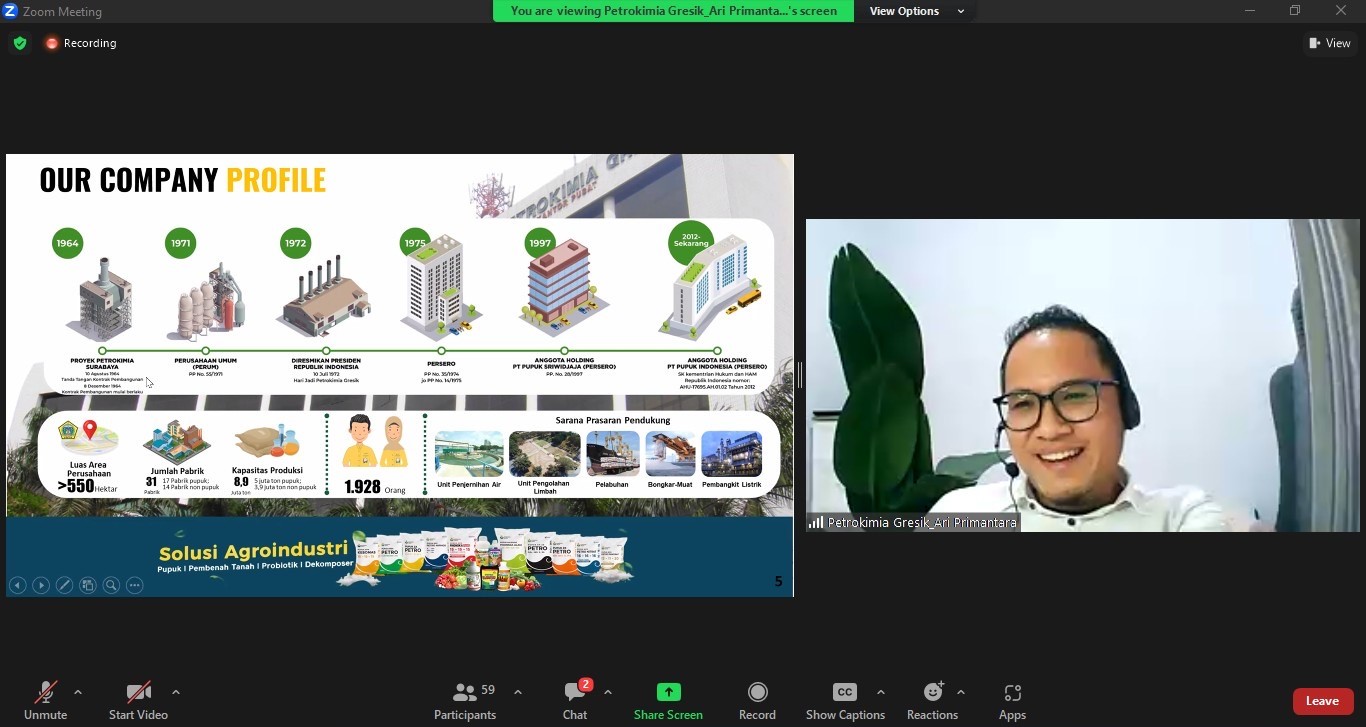Screen dimensions: 1366x727
Task: Open the View layout menu
Action: pyautogui.click(x=1330, y=43)
